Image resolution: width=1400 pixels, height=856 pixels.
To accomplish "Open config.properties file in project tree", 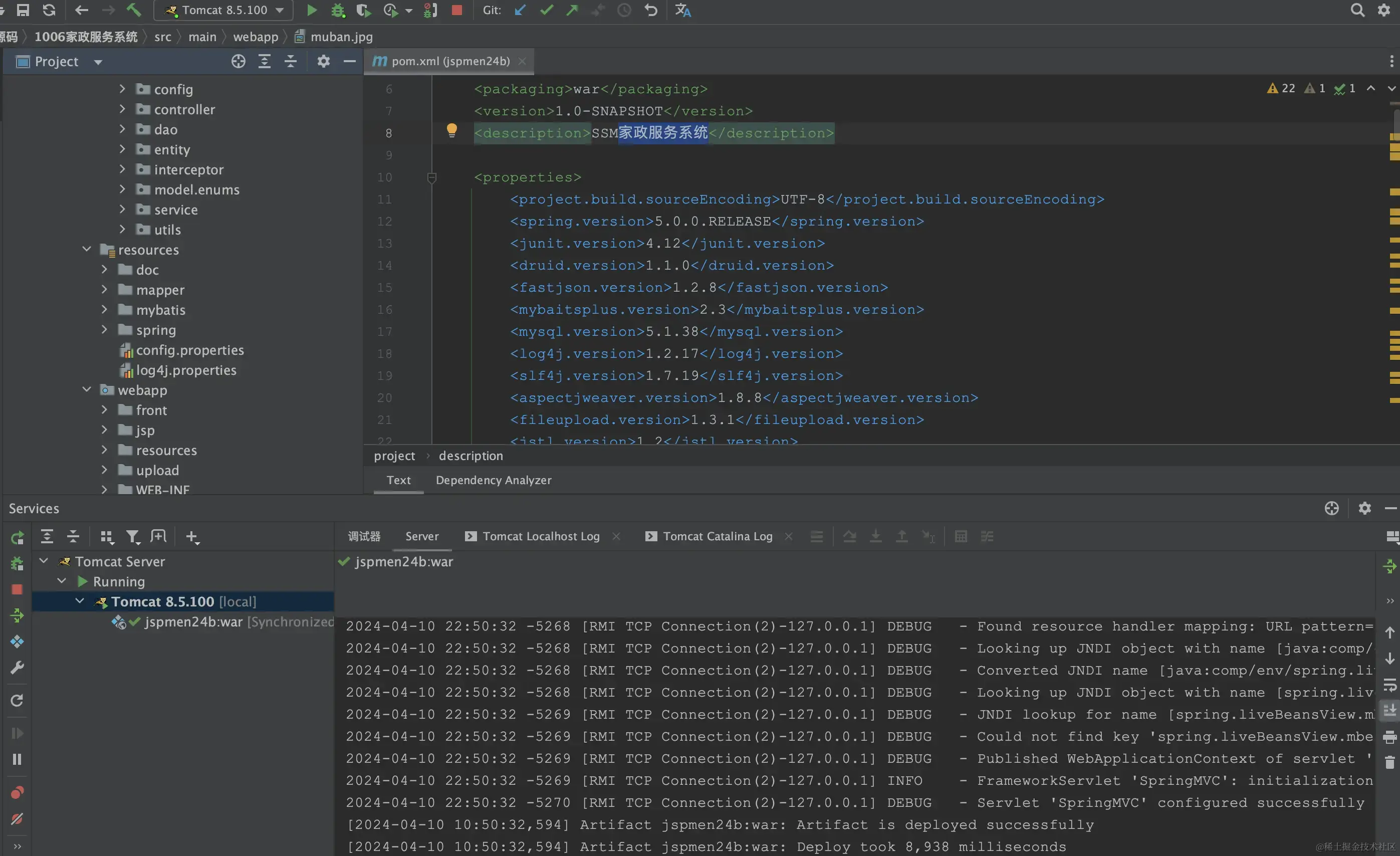I will [189, 350].
